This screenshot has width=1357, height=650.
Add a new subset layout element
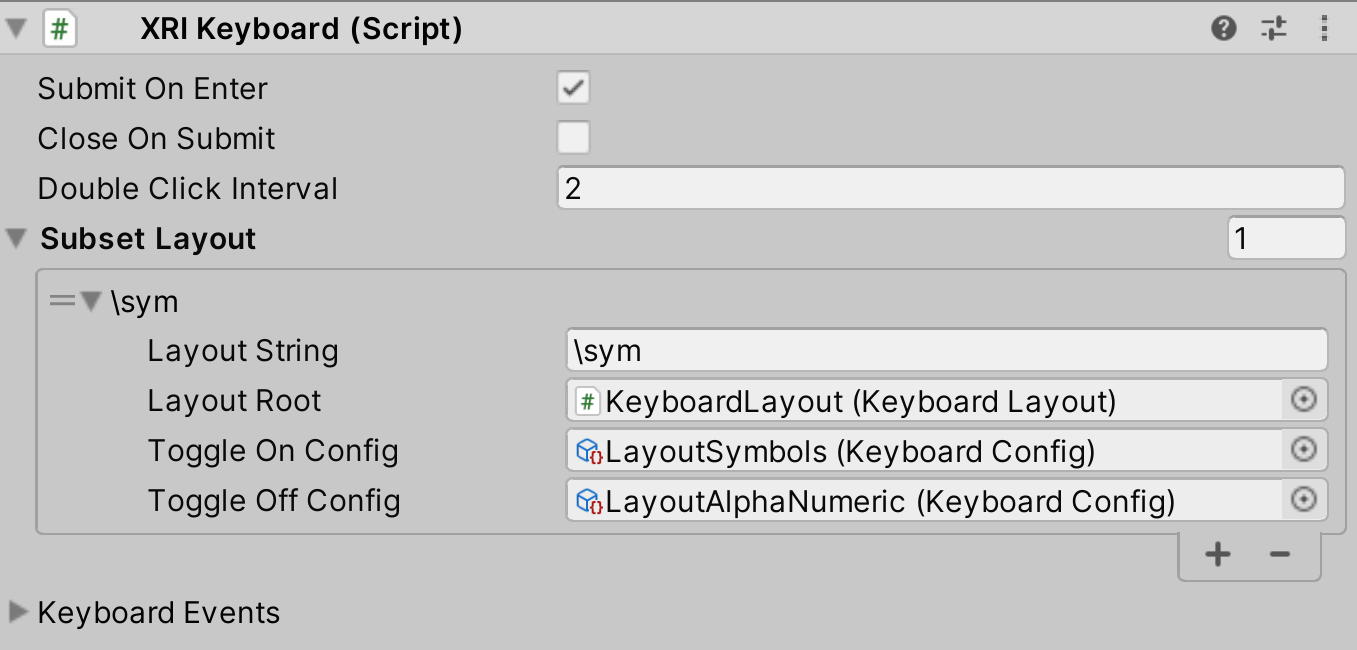click(x=1217, y=554)
